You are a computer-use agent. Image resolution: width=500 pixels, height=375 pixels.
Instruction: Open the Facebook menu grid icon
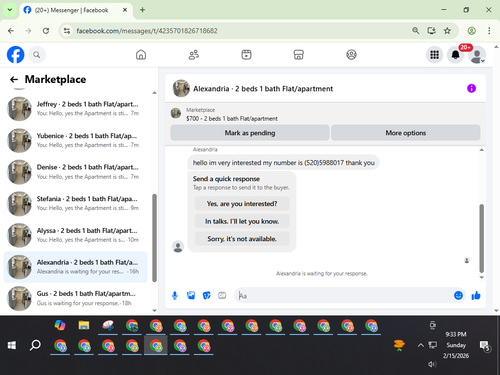click(434, 55)
